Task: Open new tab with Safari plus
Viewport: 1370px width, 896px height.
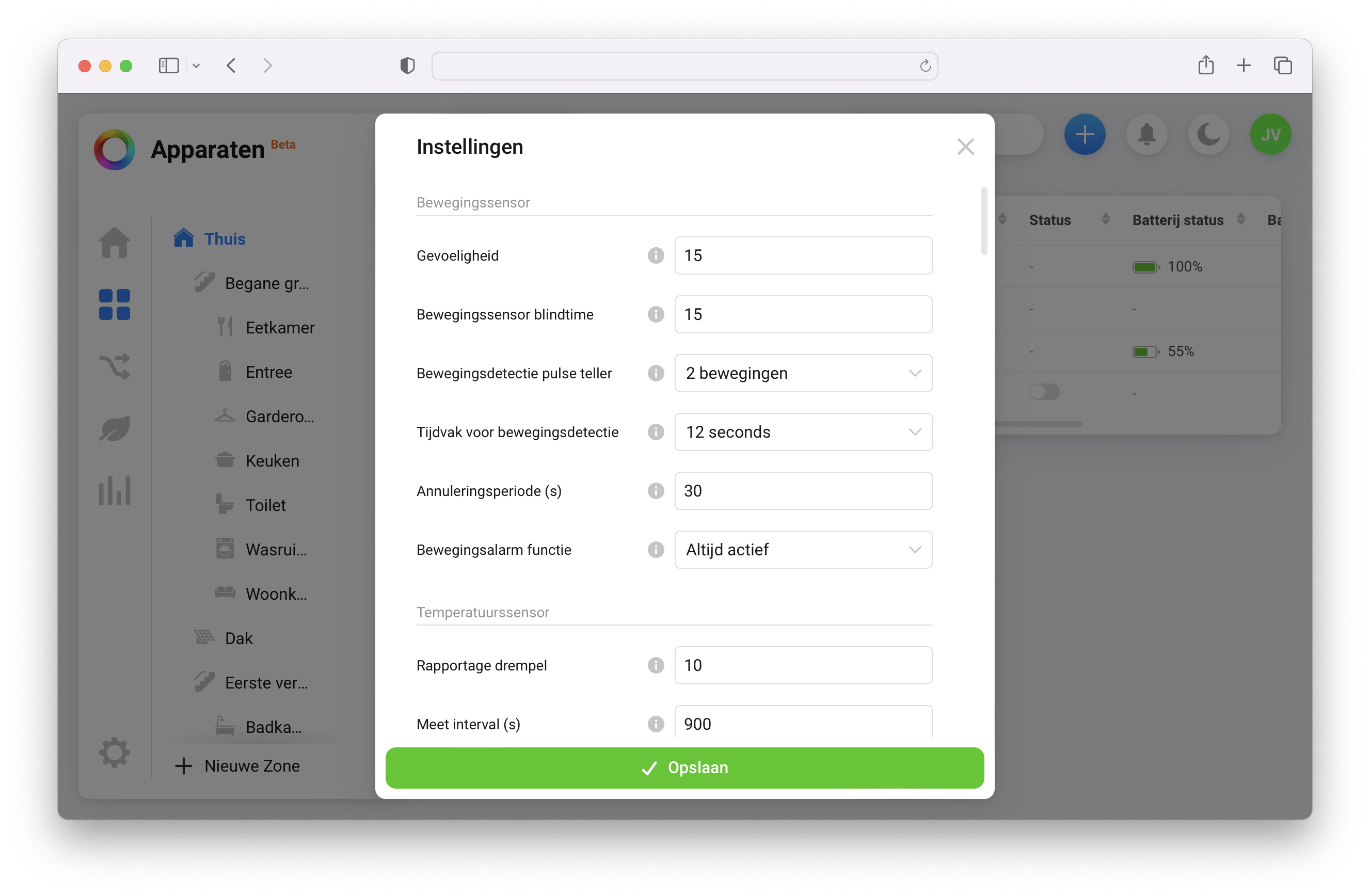Action: tap(1244, 66)
